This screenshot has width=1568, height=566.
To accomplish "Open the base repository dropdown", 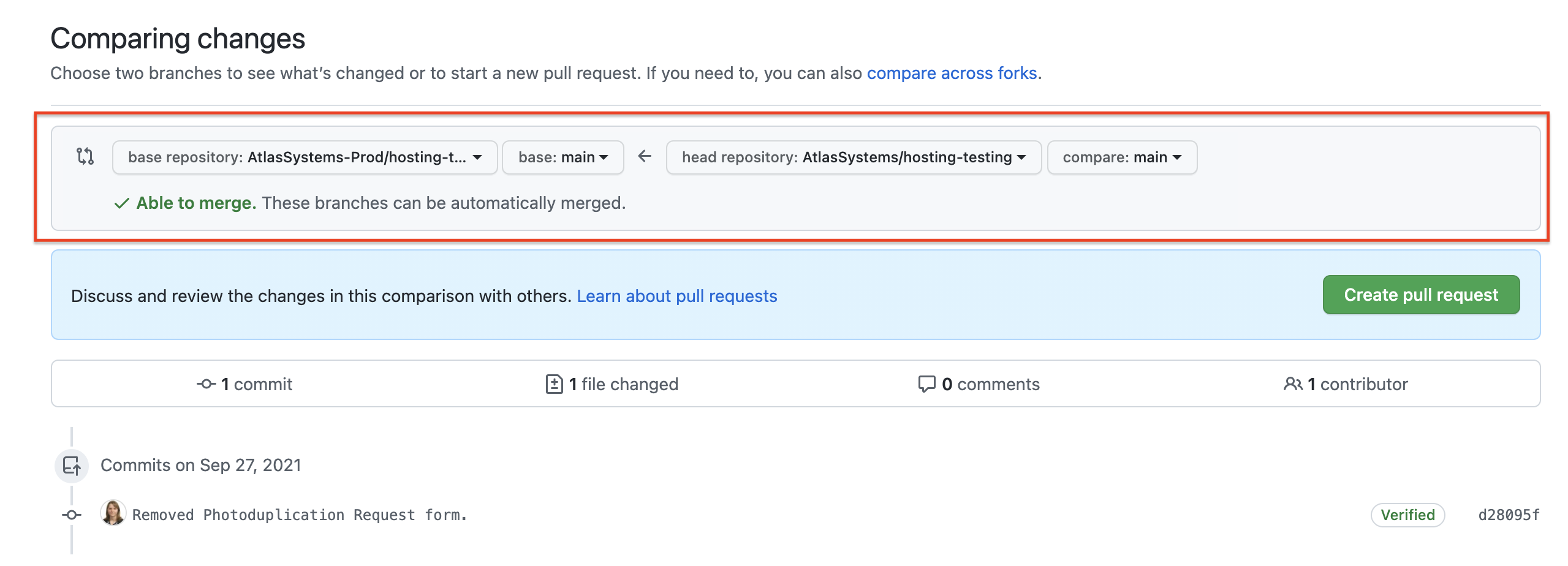I will (305, 157).
